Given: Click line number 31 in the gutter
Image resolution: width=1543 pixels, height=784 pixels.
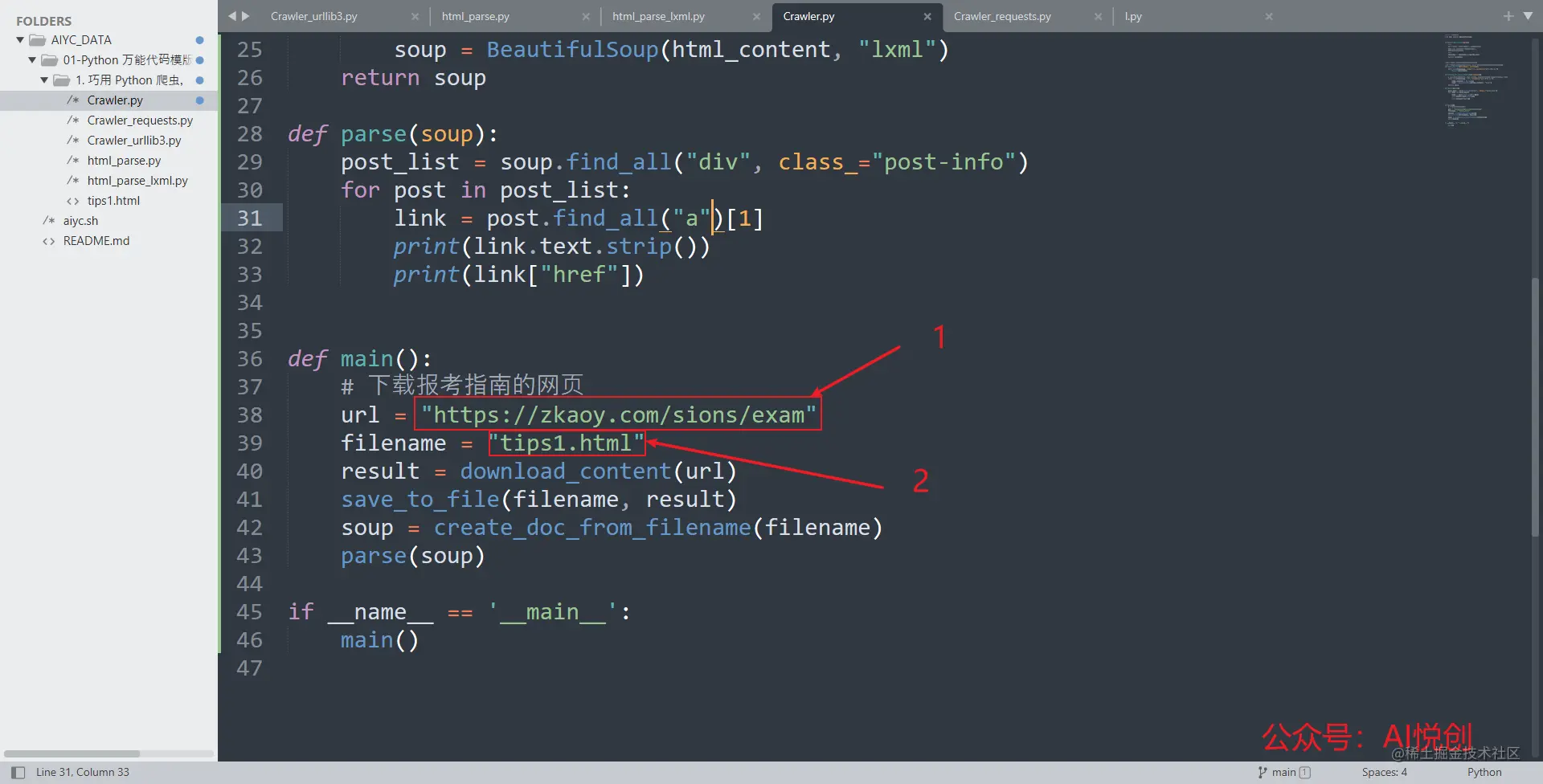Looking at the screenshot, I should coord(250,218).
